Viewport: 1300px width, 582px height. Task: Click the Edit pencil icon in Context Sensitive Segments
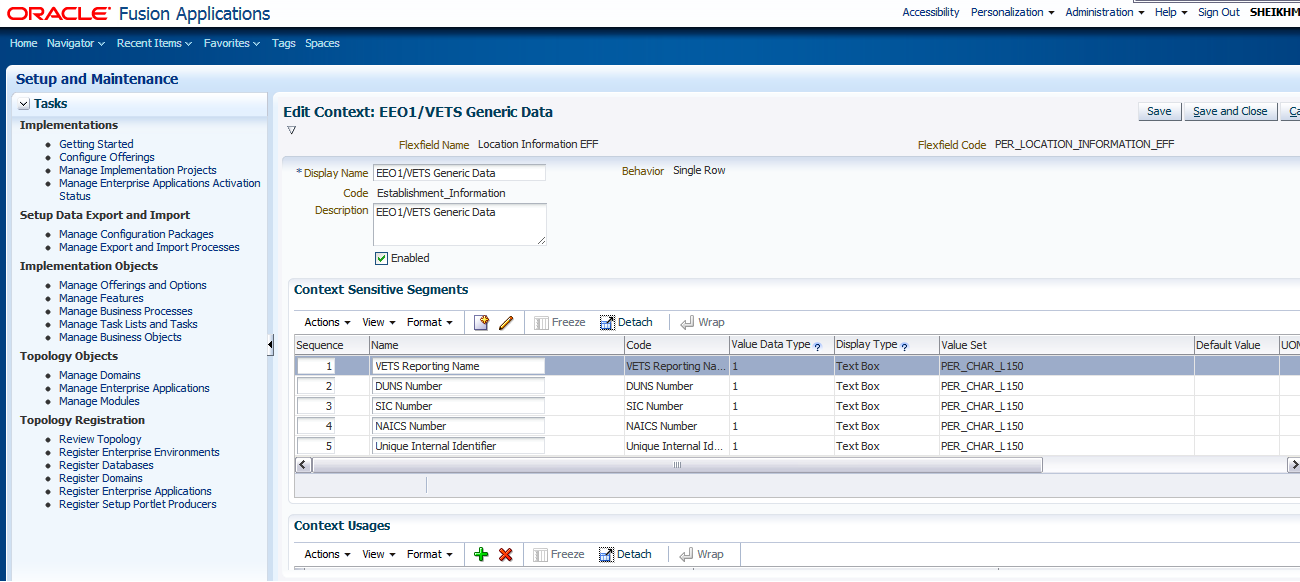[x=506, y=322]
